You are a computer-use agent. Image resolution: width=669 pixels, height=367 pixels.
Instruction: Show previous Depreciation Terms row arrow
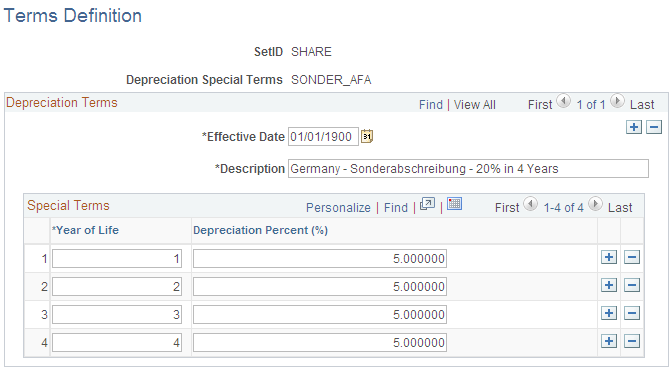coord(564,101)
